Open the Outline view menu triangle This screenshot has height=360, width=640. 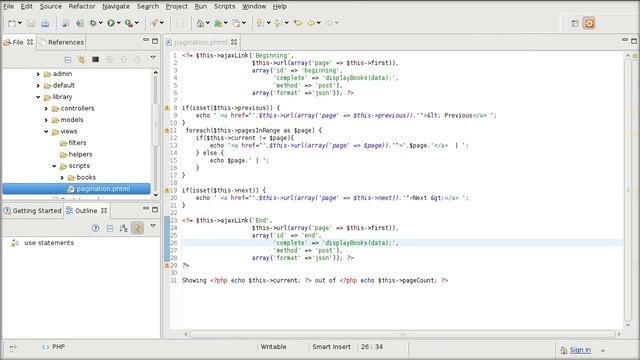click(153, 225)
